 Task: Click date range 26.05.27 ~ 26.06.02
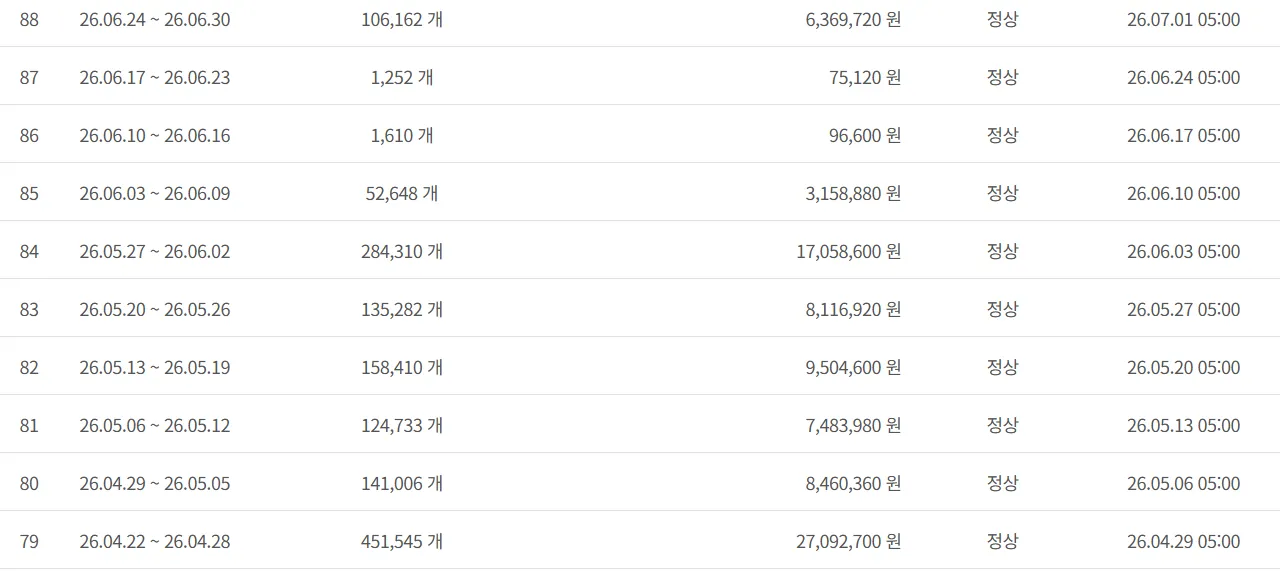155,251
